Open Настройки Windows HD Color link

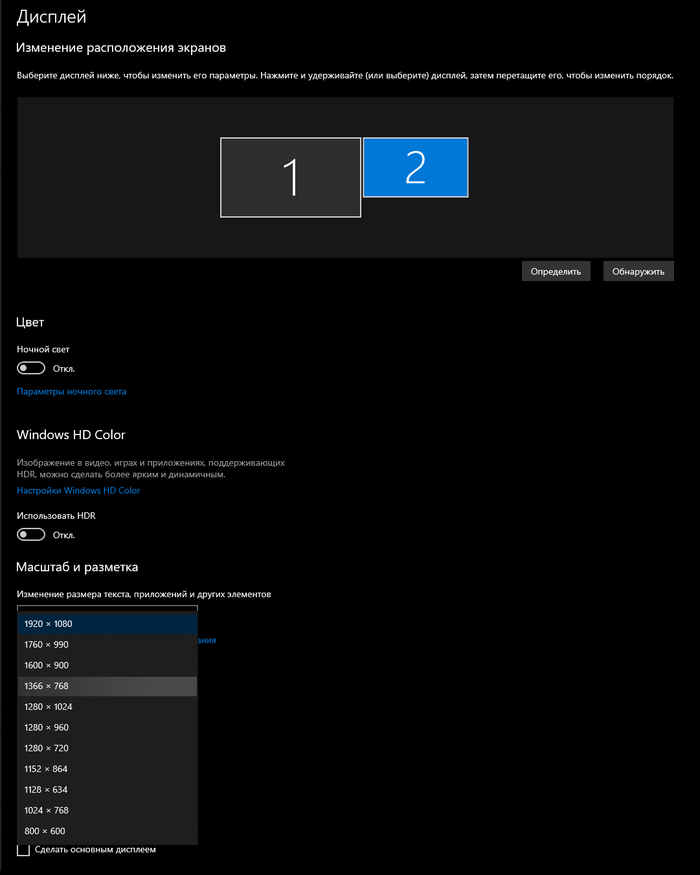78,491
